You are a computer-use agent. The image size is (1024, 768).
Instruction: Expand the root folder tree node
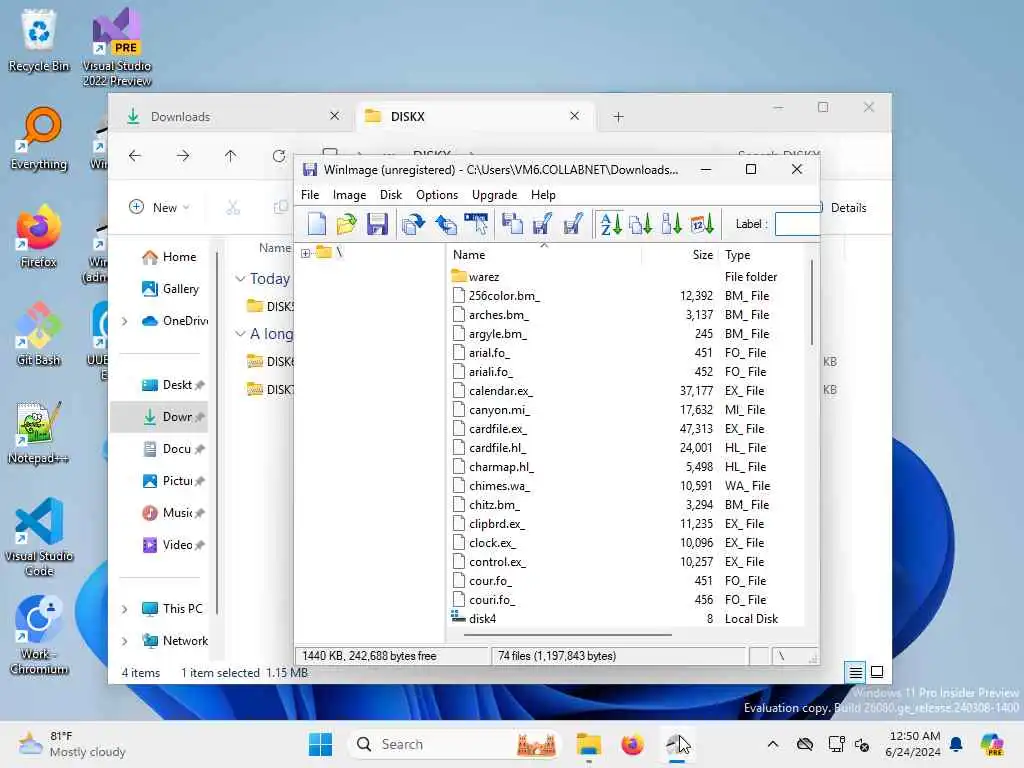[306, 253]
